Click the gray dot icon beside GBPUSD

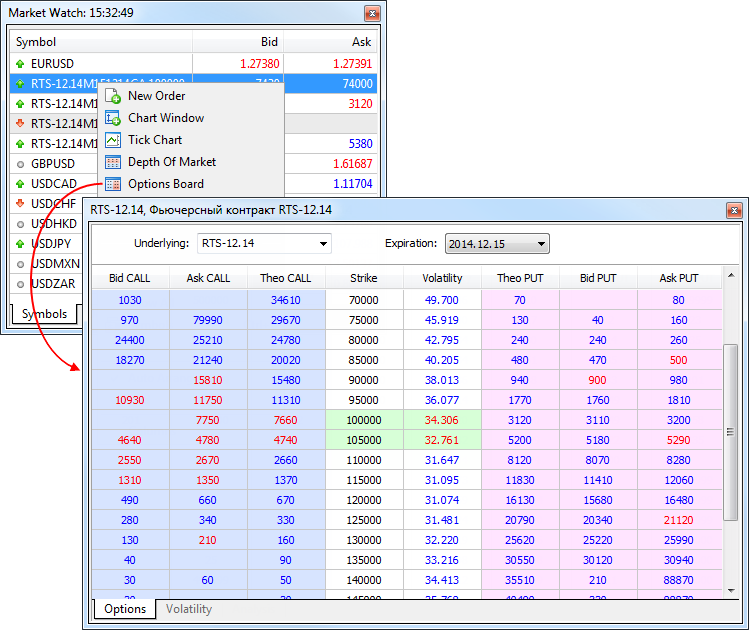pos(20,163)
